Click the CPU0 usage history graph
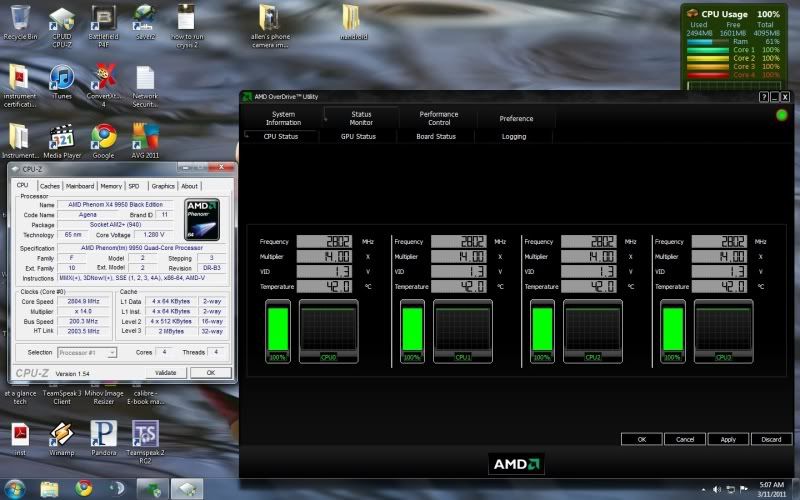 click(329, 331)
